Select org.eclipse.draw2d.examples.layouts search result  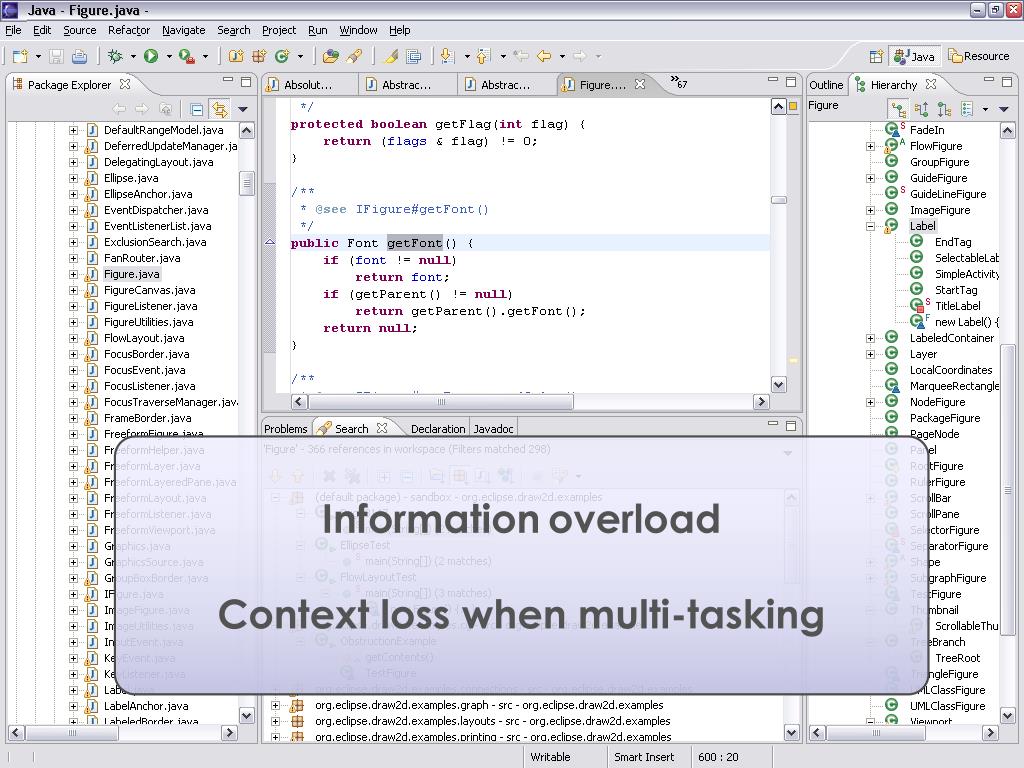492,721
